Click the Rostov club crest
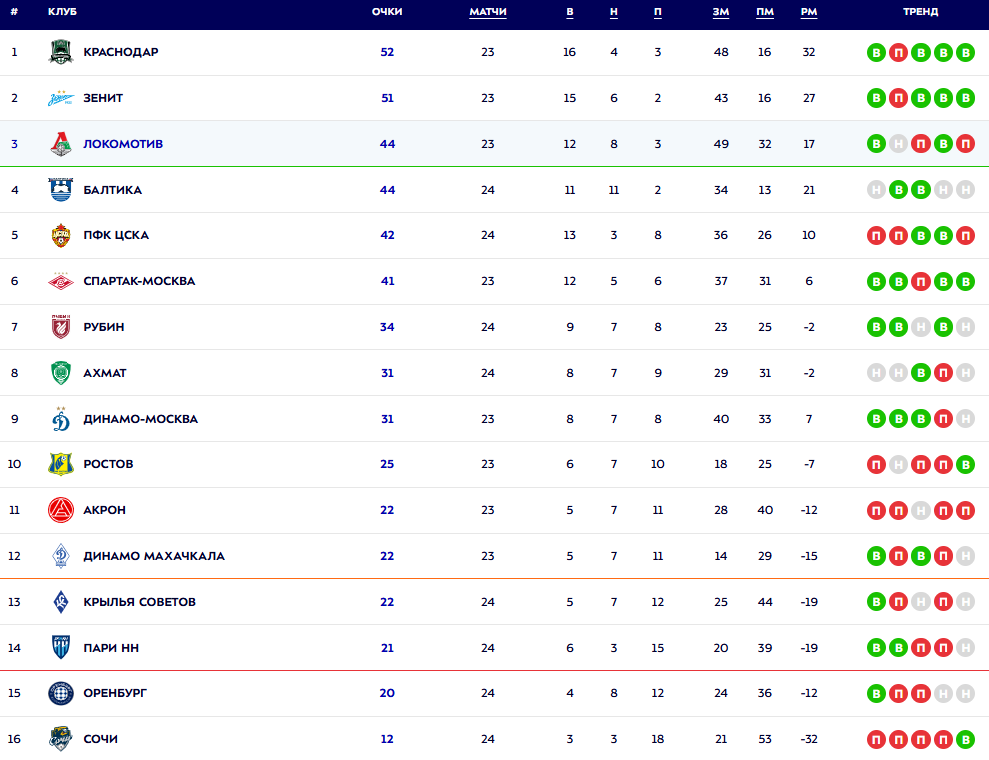Viewport: 989px width, 760px height. (x=61, y=464)
